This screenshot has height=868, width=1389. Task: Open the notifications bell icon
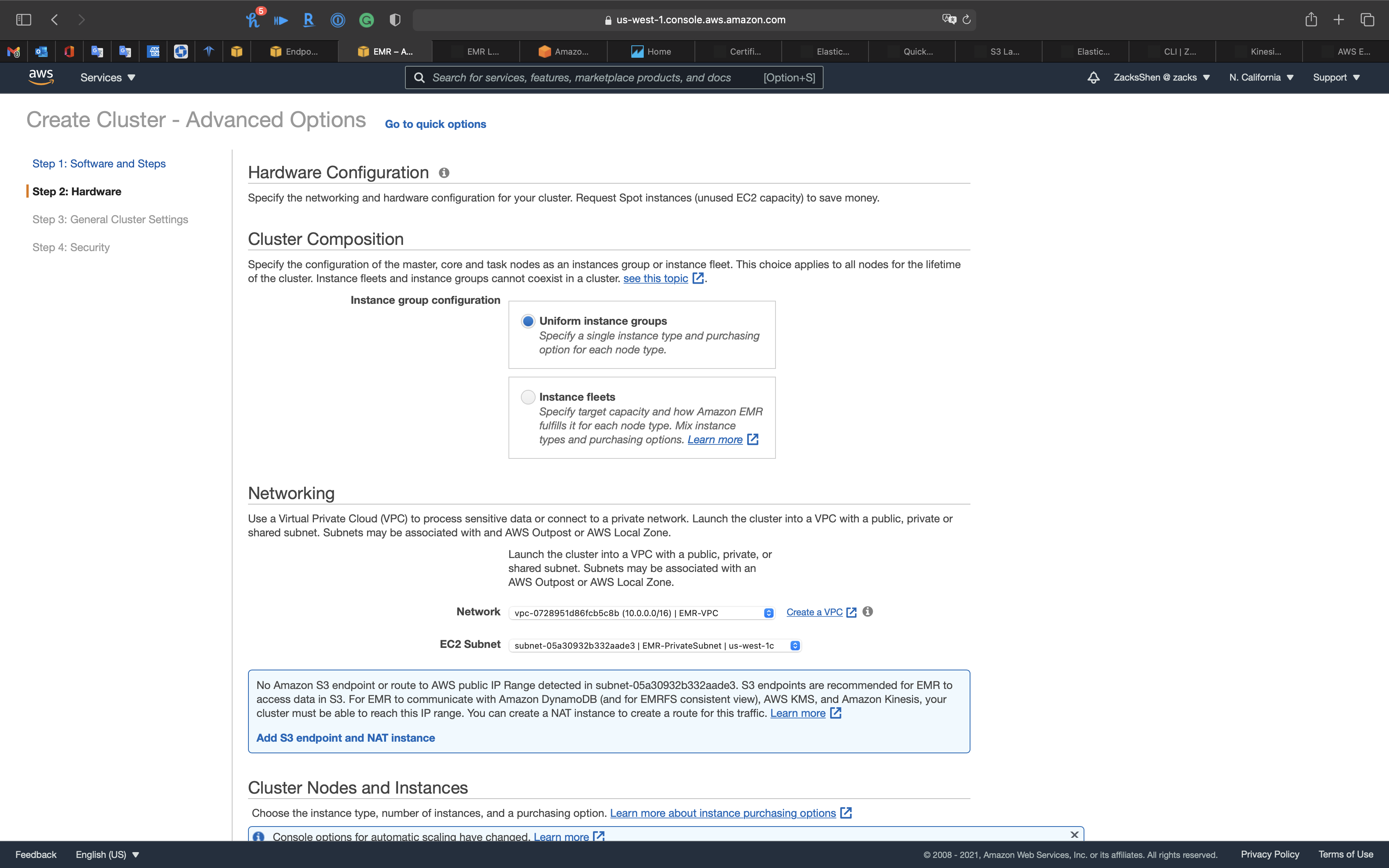click(x=1093, y=77)
